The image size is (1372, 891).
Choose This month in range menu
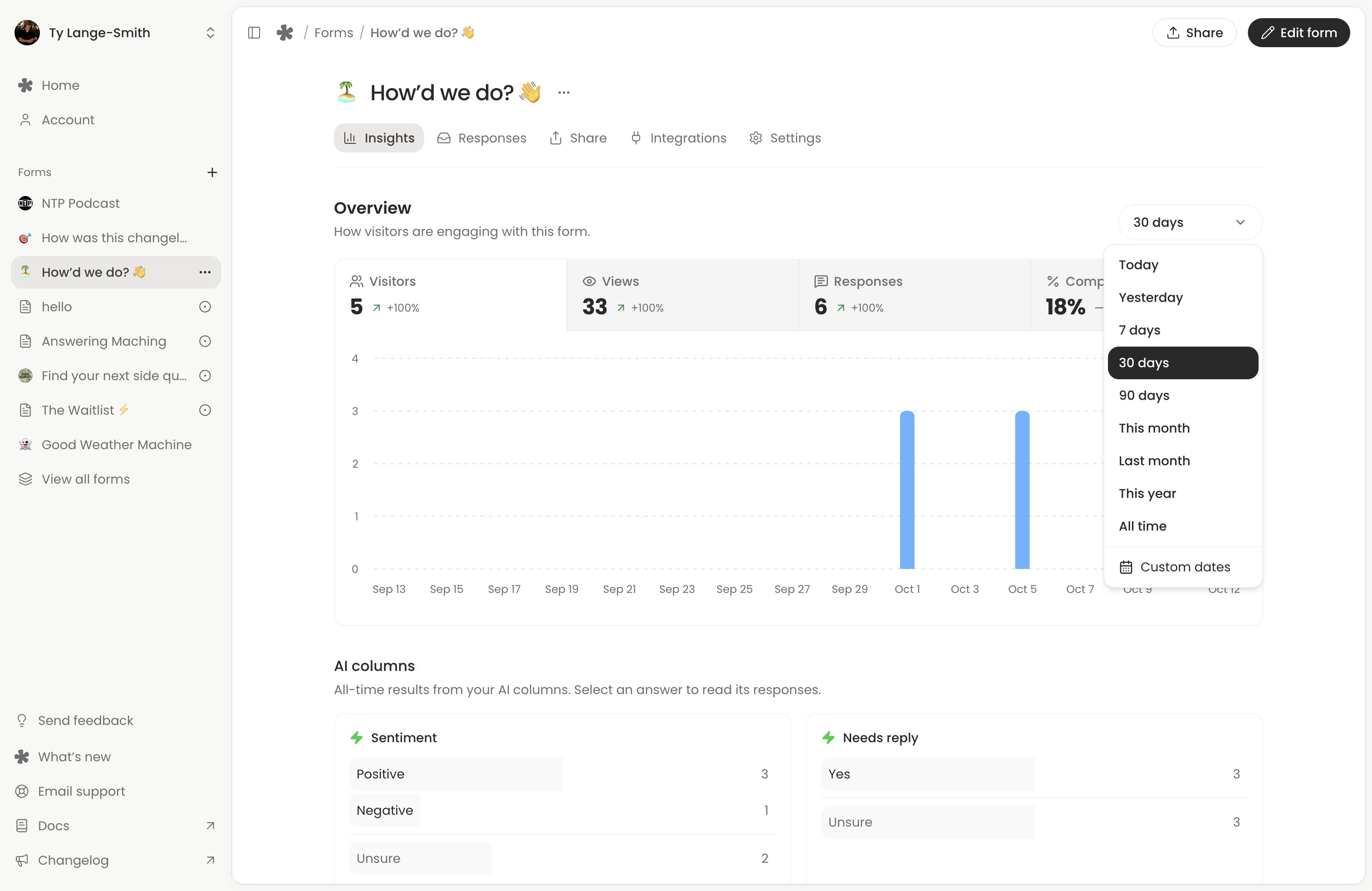pos(1183,428)
